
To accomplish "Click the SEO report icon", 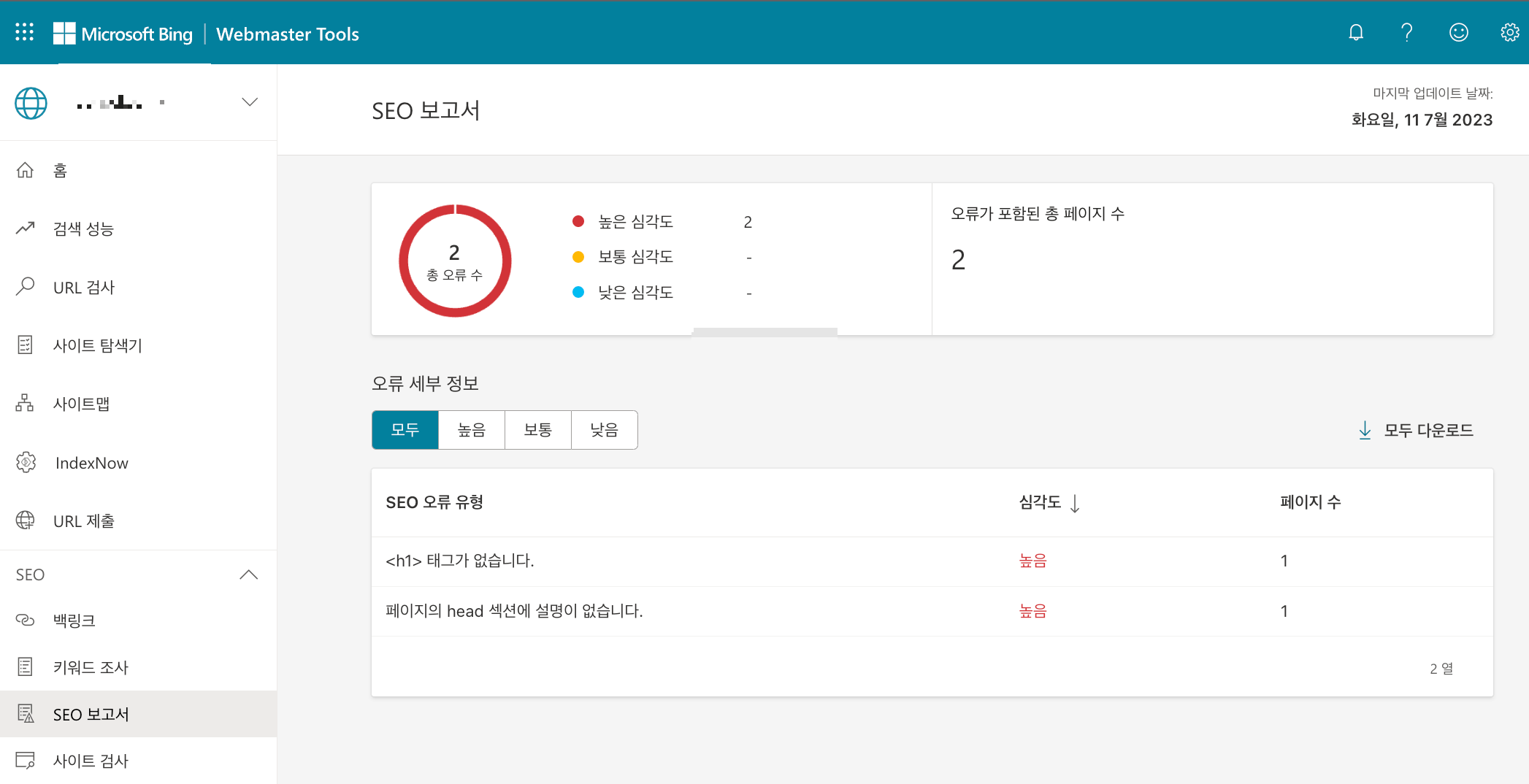I will tap(25, 714).
